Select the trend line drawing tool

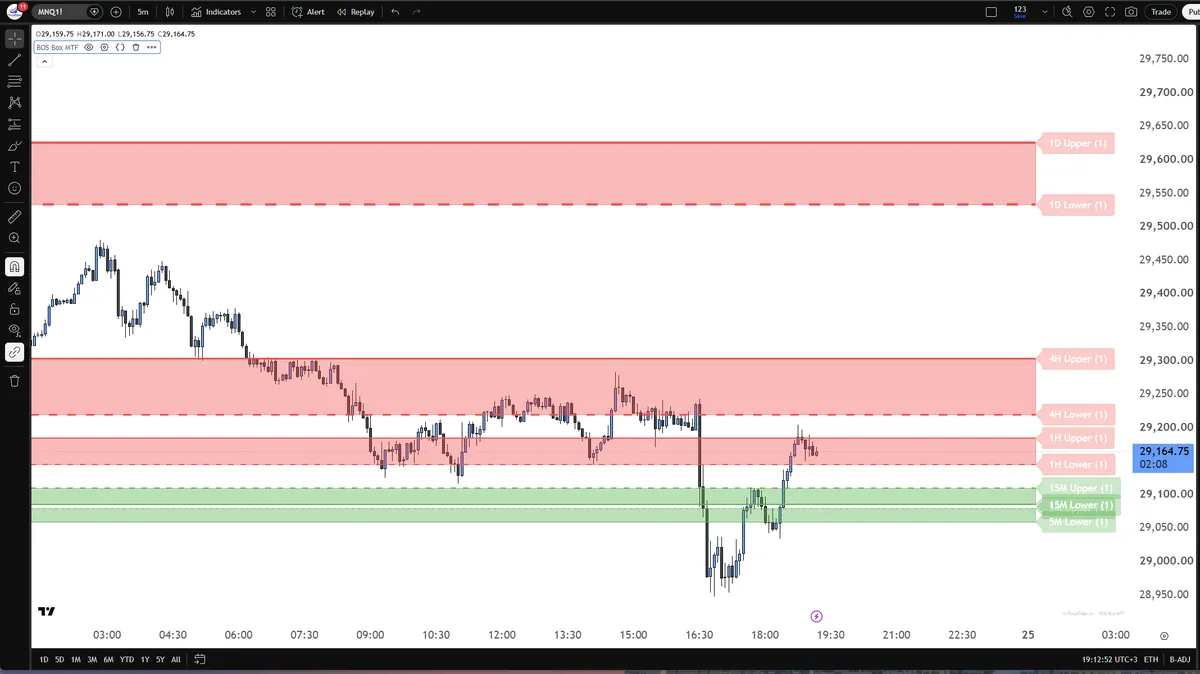point(15,60)
